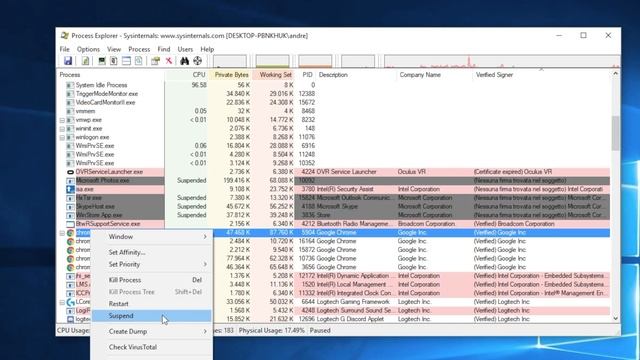The height and width of the screenshot is (360, 640).
Task: Expand the Create Dump submenu arrow
Action: (205, 331)
